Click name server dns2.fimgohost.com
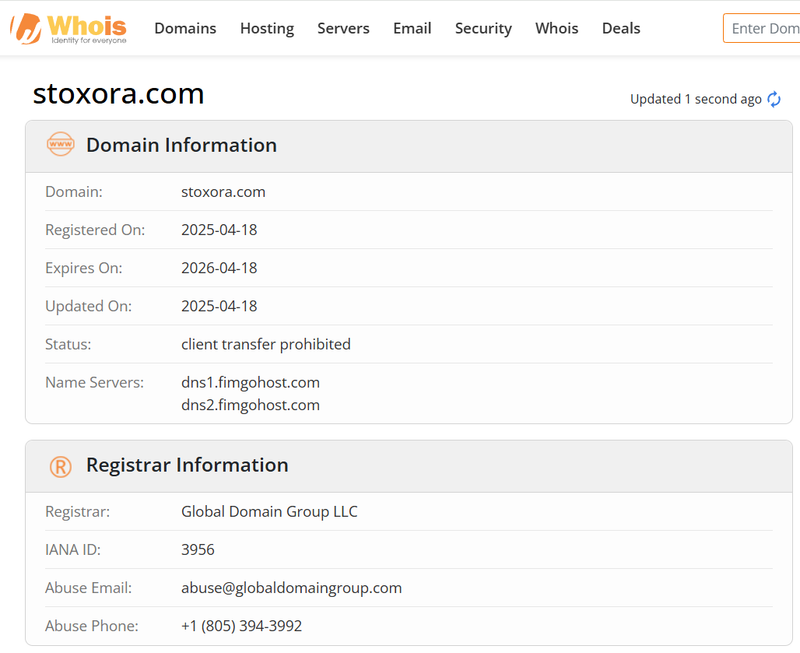This screenshot has width=800, height=653. (251, 405)
